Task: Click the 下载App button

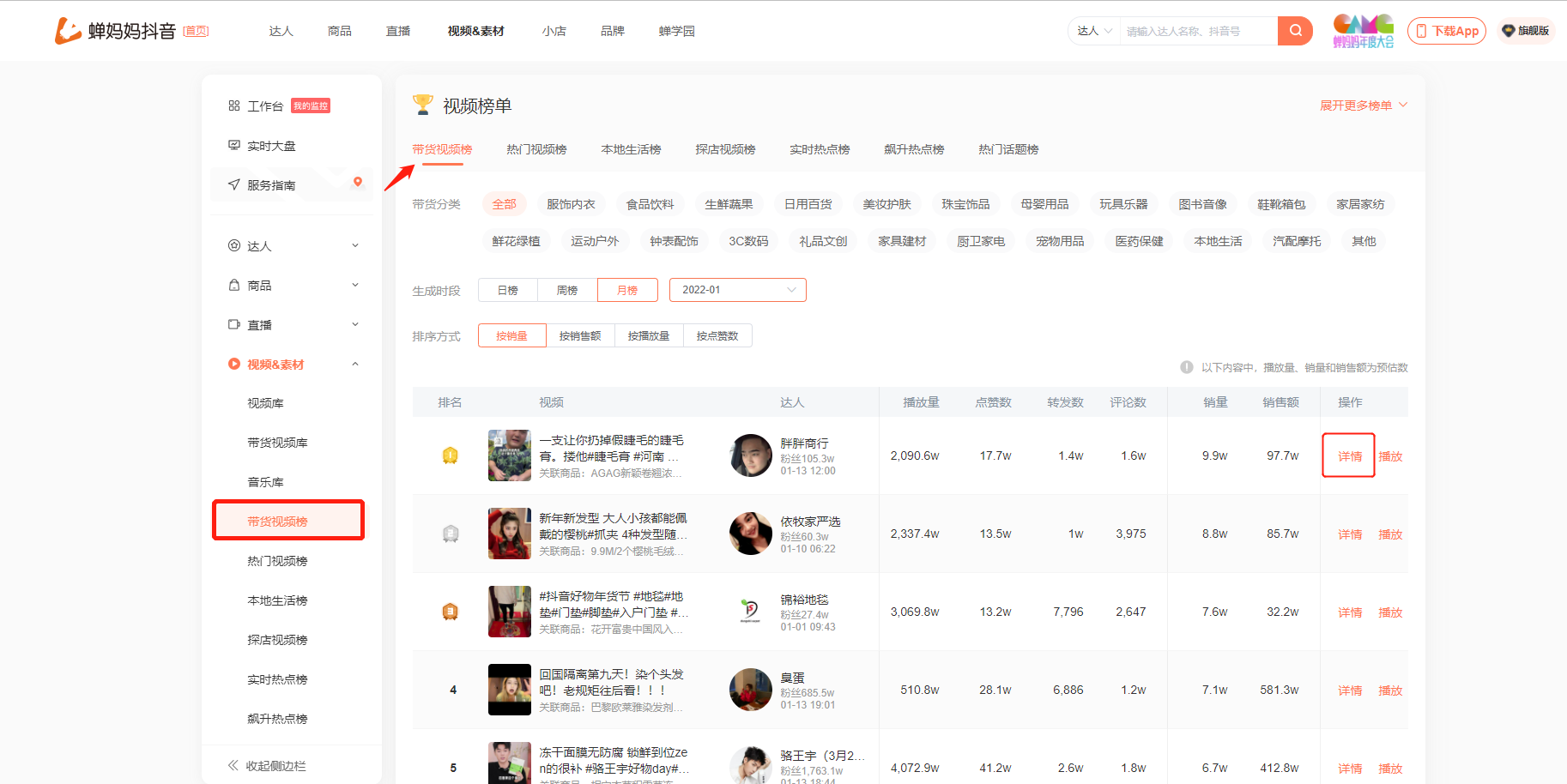Action: (1447, 31)
